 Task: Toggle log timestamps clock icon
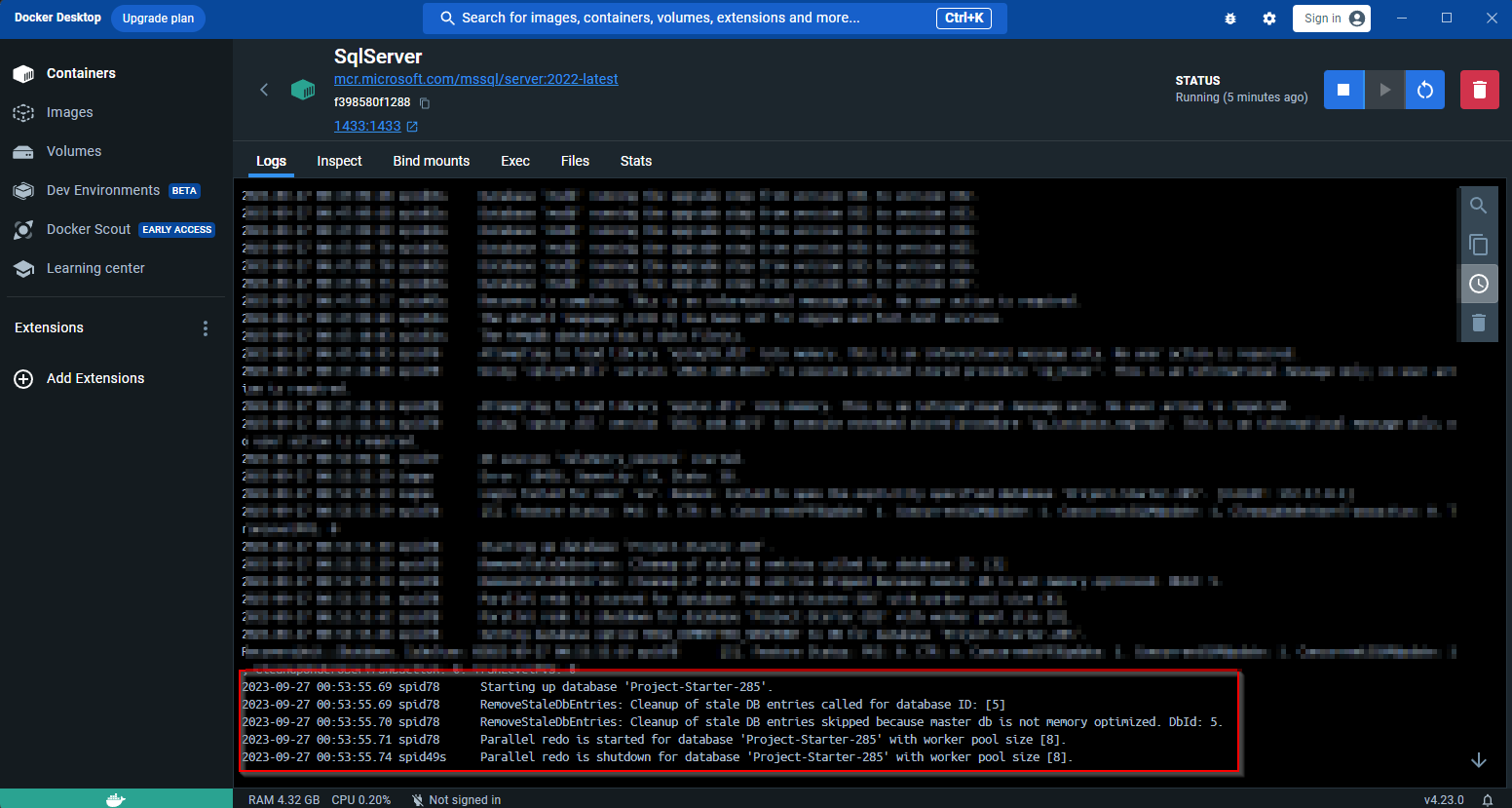[1478, 284]
